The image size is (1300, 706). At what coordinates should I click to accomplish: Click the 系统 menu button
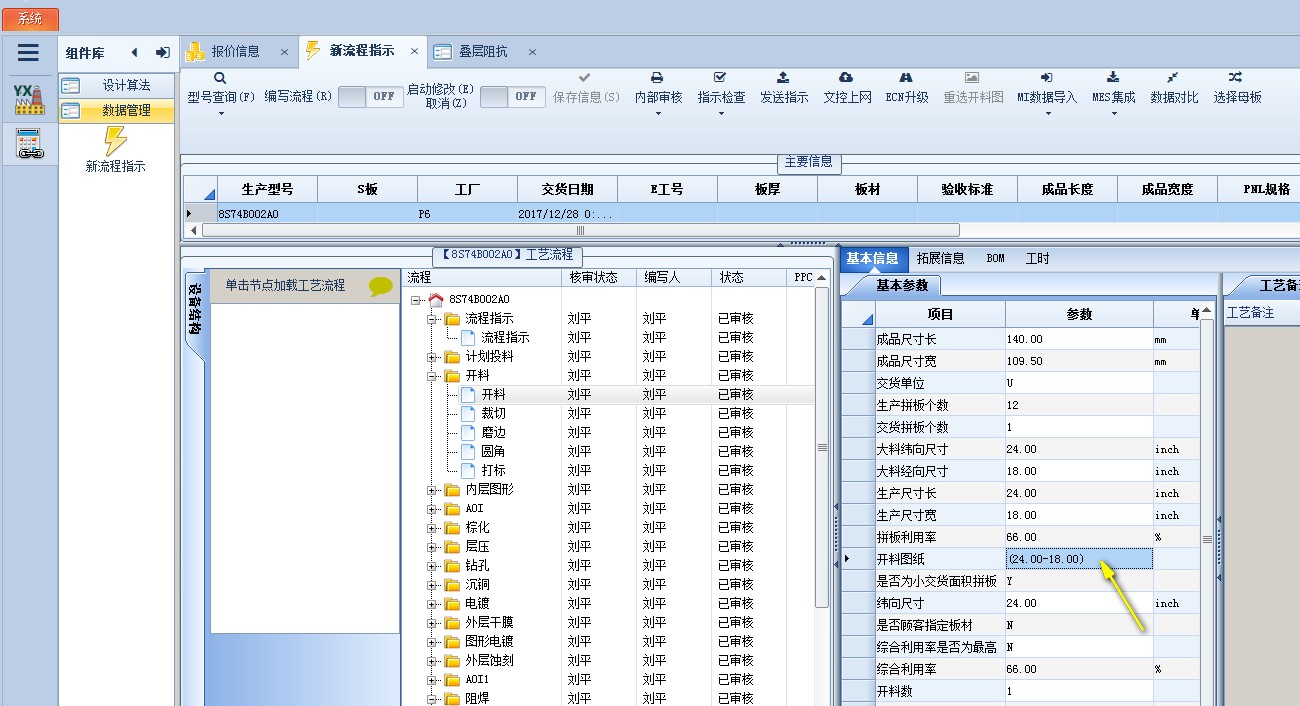click(x=31, y=19)
